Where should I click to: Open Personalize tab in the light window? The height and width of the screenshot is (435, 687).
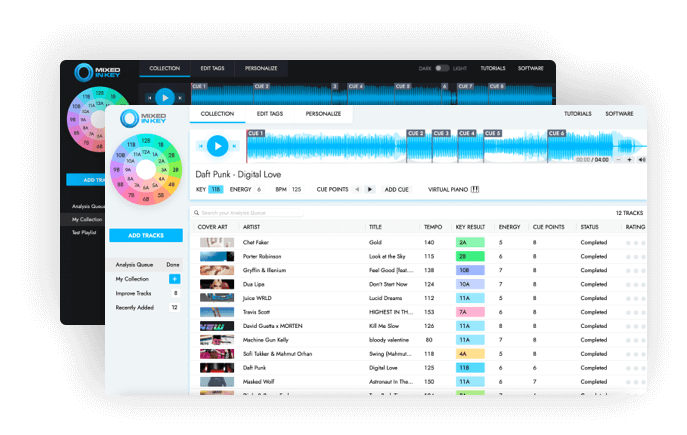323,114
